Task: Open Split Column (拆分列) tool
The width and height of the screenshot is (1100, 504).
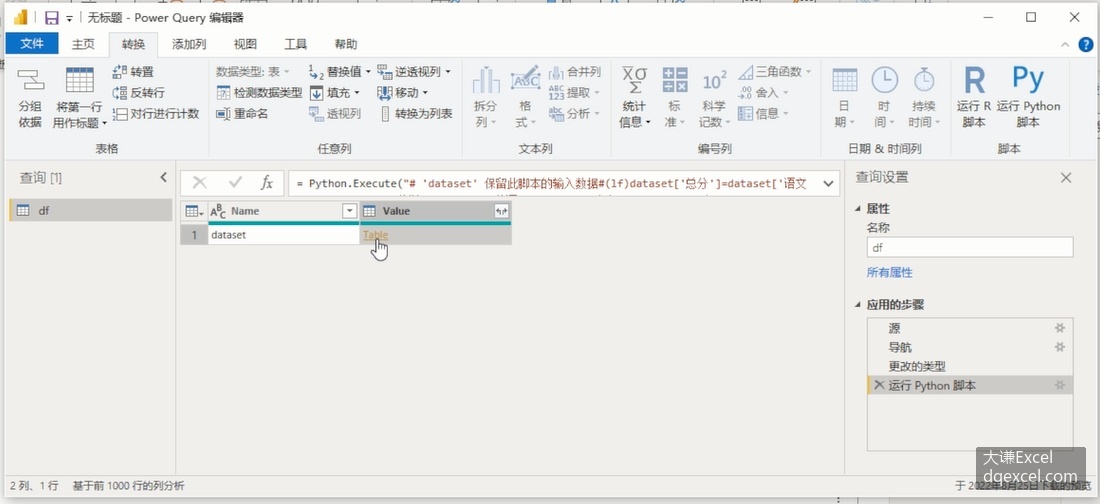Action: [485, 97]
